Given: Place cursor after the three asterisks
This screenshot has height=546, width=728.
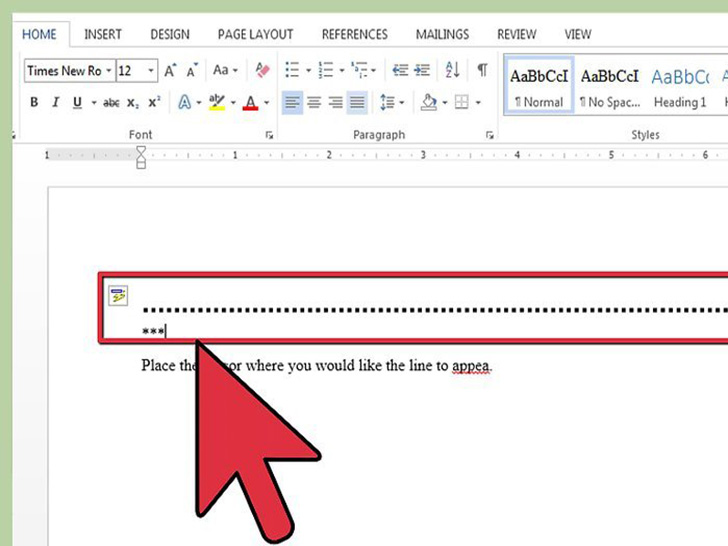Looking at the screenshot, I should pyautogui.click(x=166, y=331).
